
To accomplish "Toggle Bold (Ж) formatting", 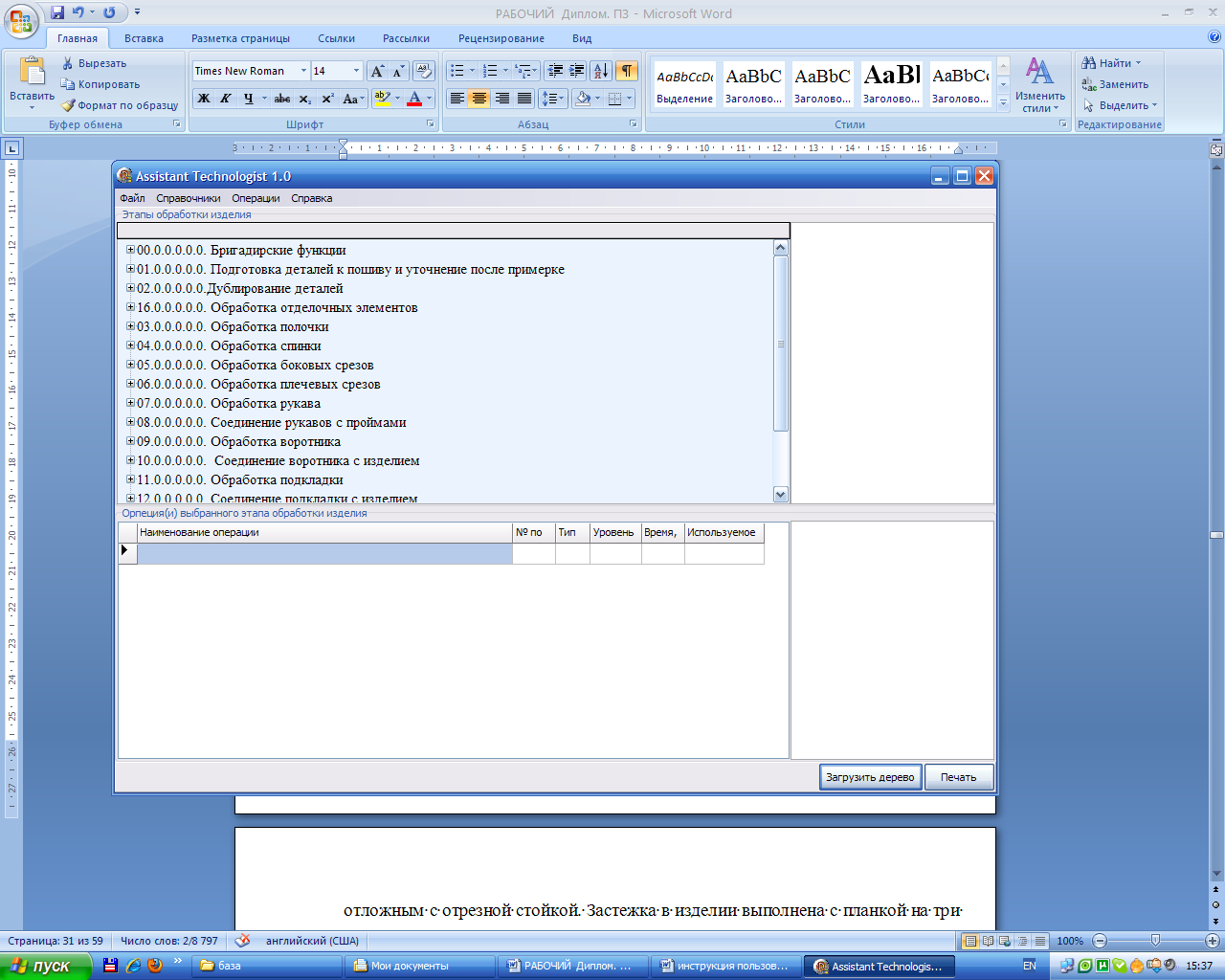I will (204, 99).
